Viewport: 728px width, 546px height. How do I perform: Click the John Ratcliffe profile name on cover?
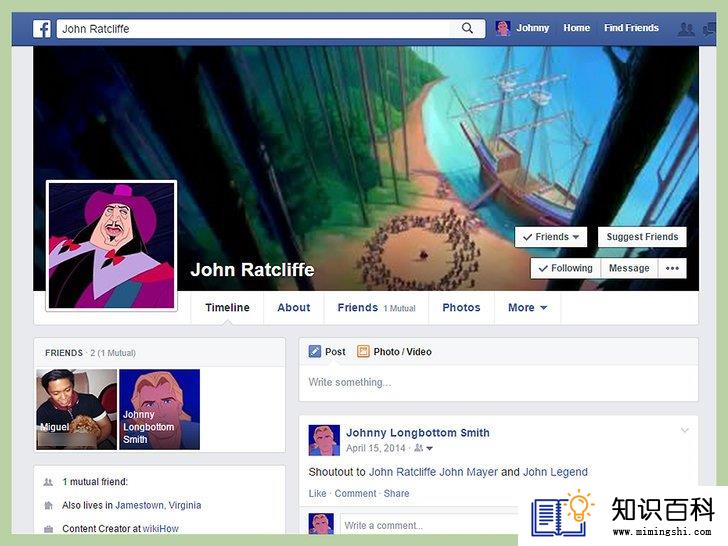[252, 270]
